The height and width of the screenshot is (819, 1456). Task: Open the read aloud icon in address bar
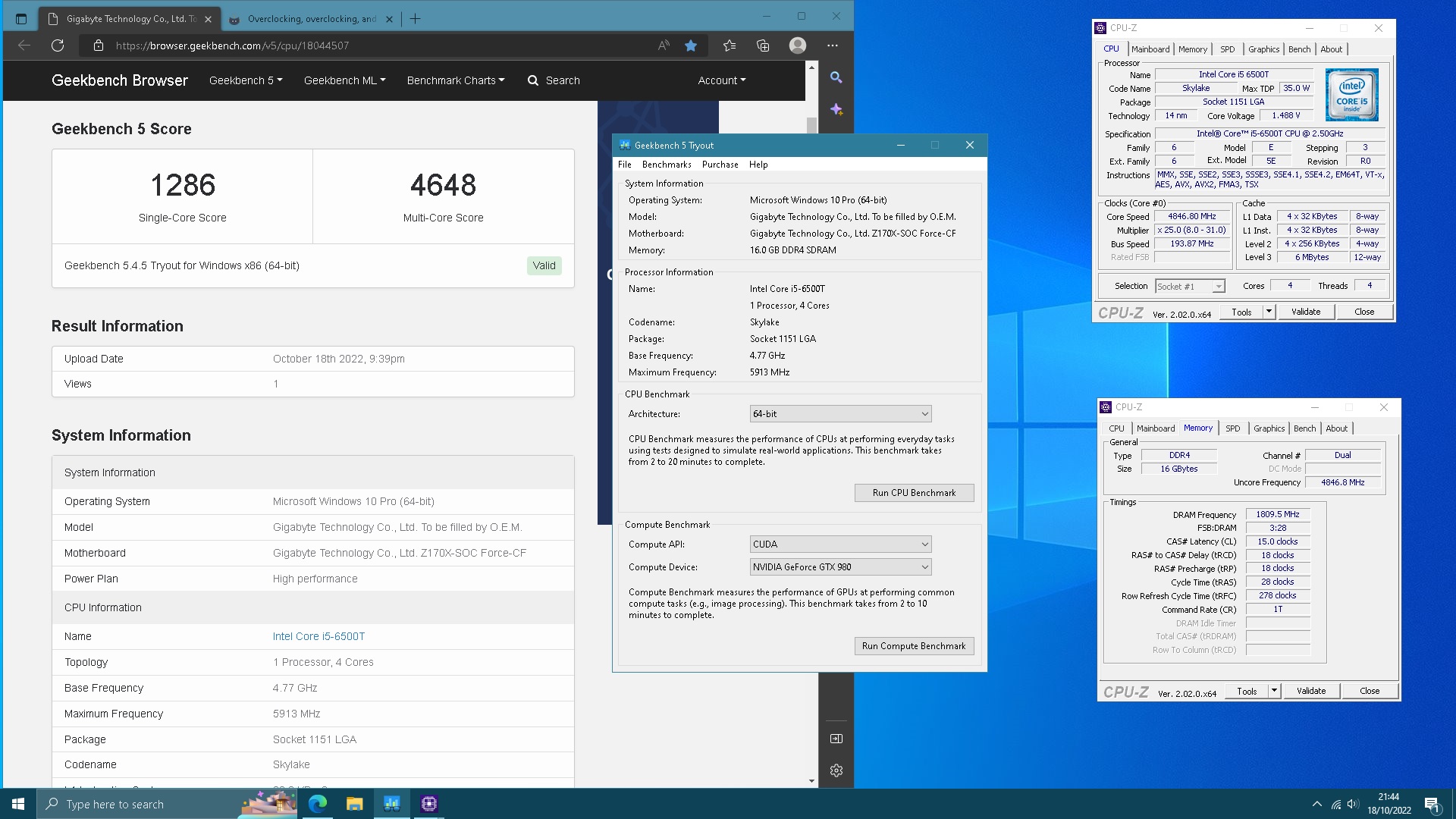point(664,45)
